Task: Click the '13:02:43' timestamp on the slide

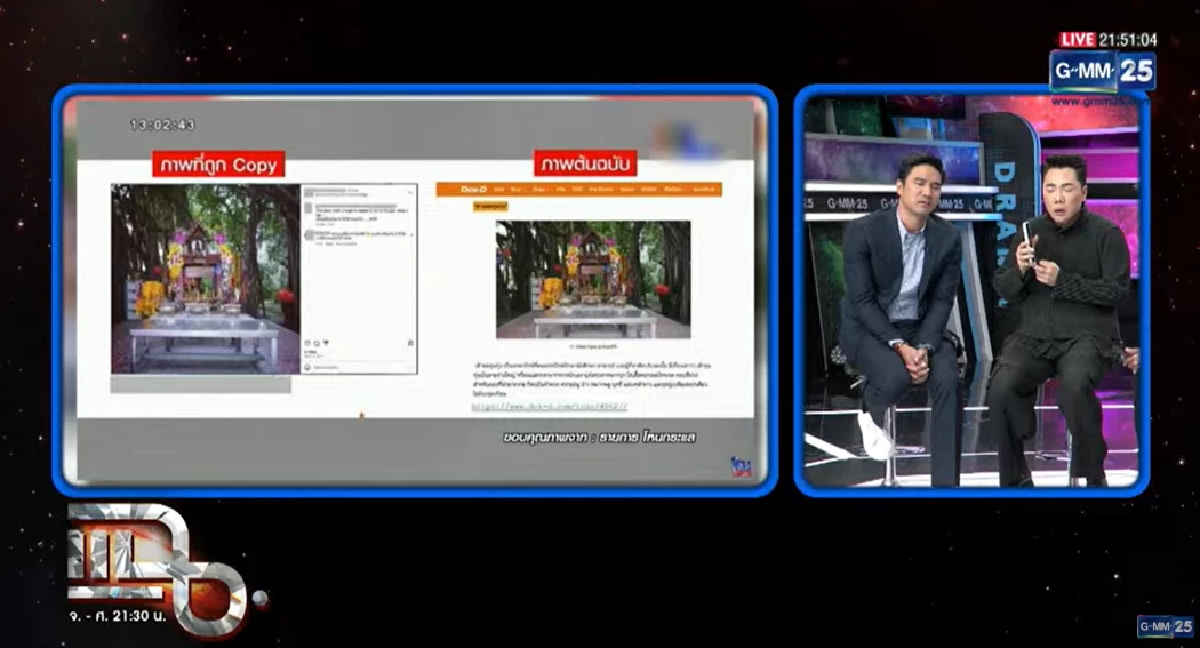Action: tap(162, 125)
